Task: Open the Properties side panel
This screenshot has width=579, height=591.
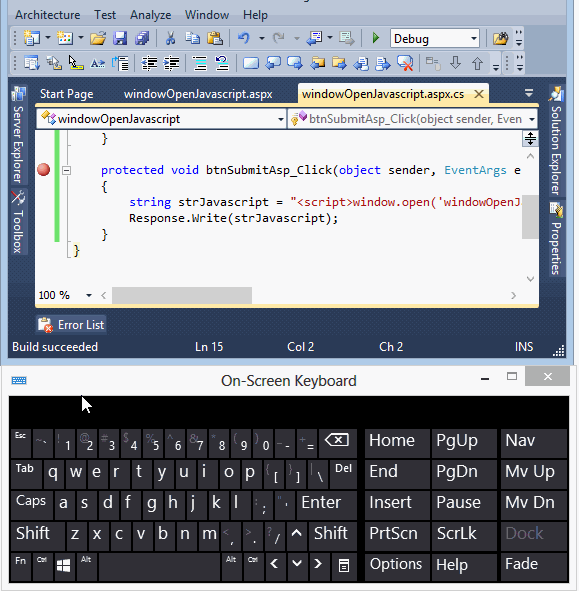Action: 556,239
